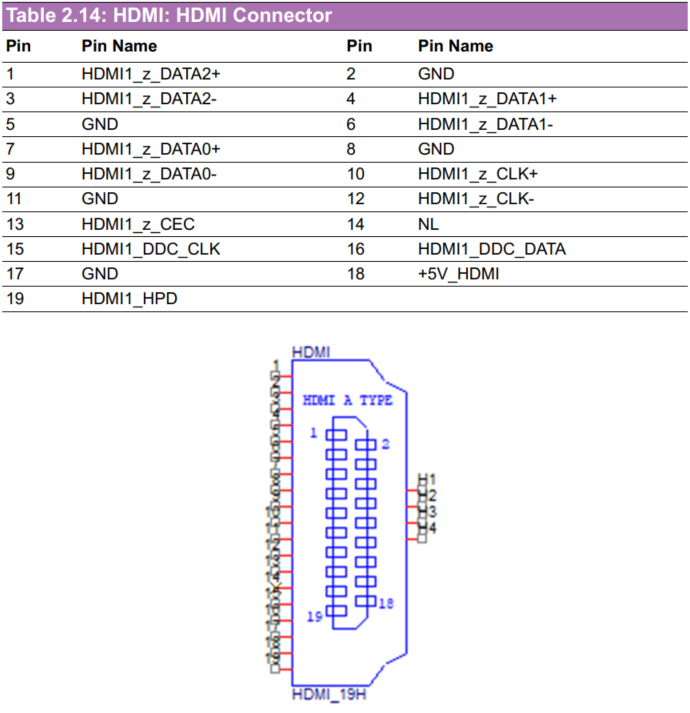Select HDMI1_z_DATA1- in the table
Screen dimensions: 690x713
point(485,124)
